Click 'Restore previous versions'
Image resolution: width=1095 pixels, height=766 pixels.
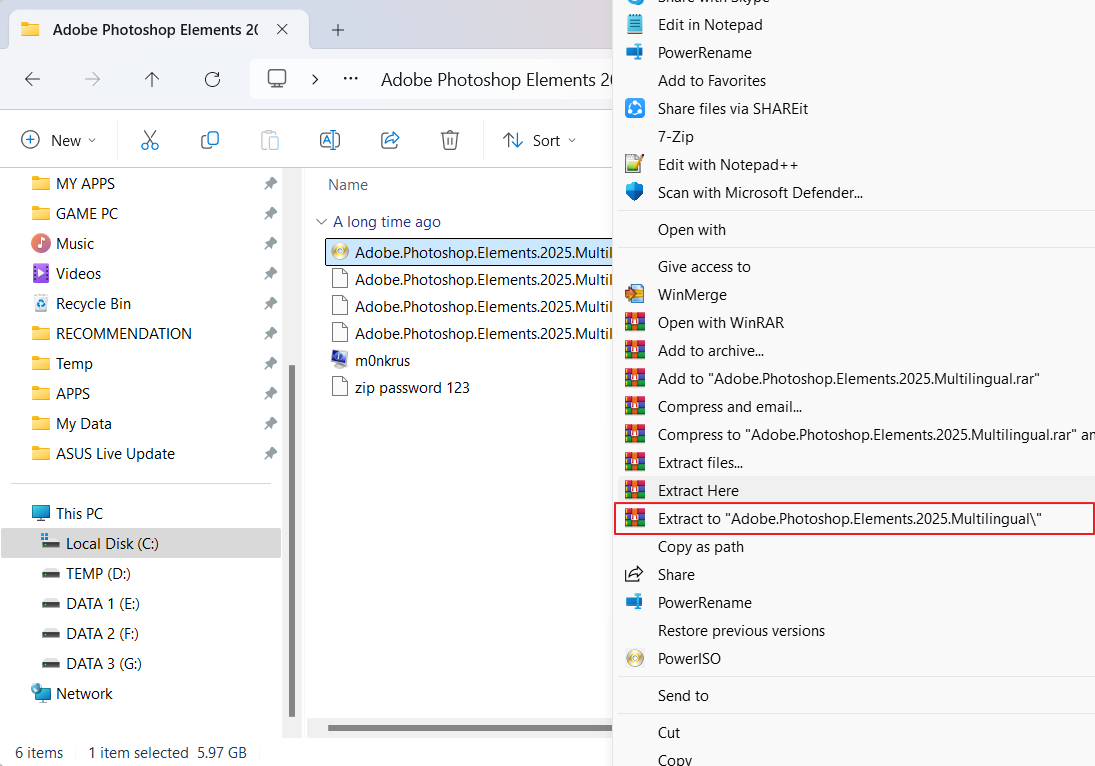coord(741,630)
